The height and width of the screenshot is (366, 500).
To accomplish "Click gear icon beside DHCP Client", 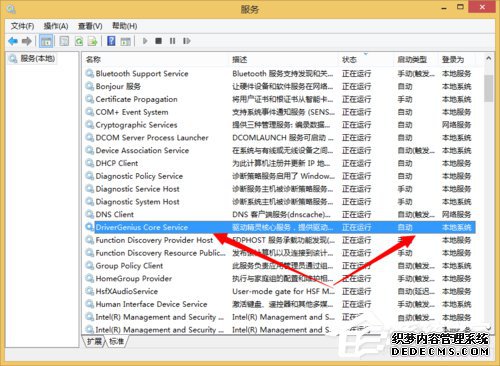I will coord(89,163).
